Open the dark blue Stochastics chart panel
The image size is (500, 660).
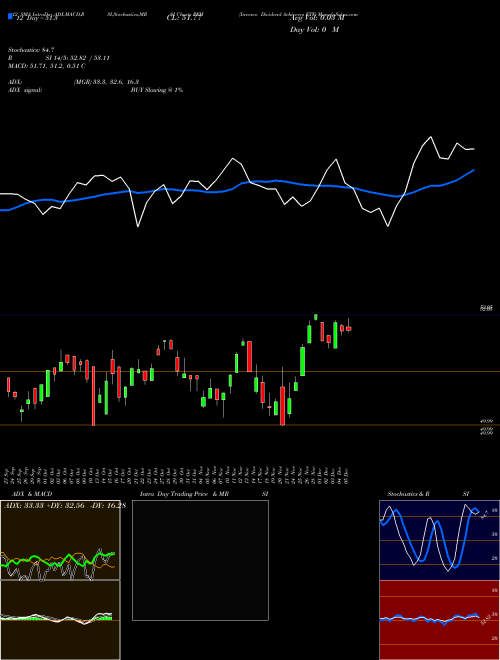pos(439,540)
